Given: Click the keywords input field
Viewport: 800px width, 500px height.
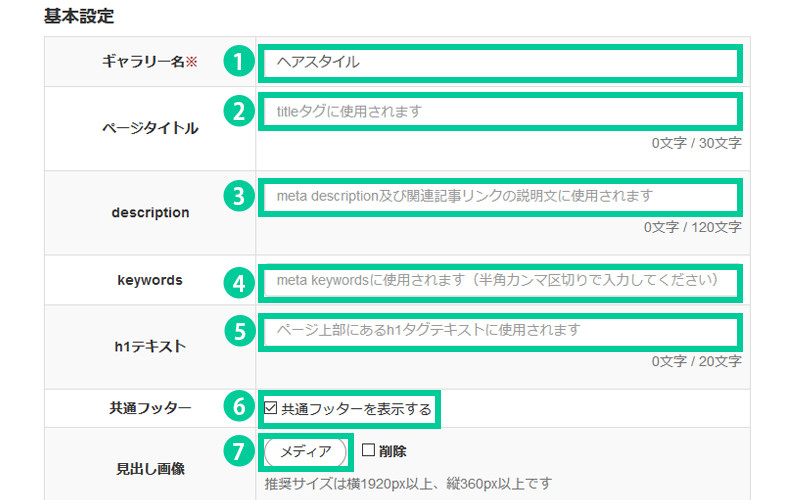Looking at the screenshot, I should (500, 281).
